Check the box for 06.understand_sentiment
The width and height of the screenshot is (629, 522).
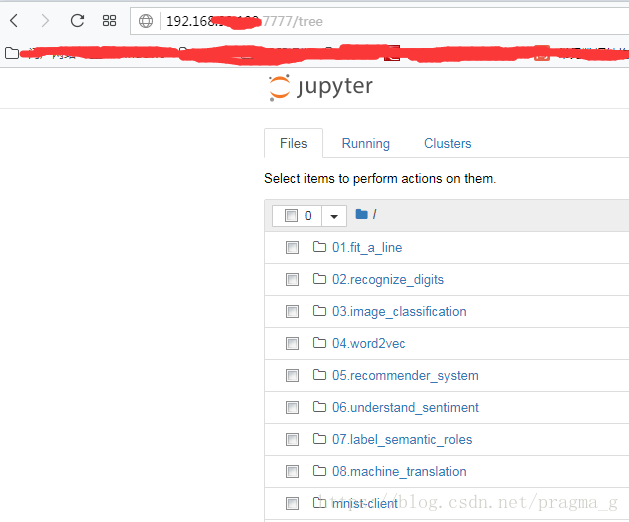tap(292, 408)
